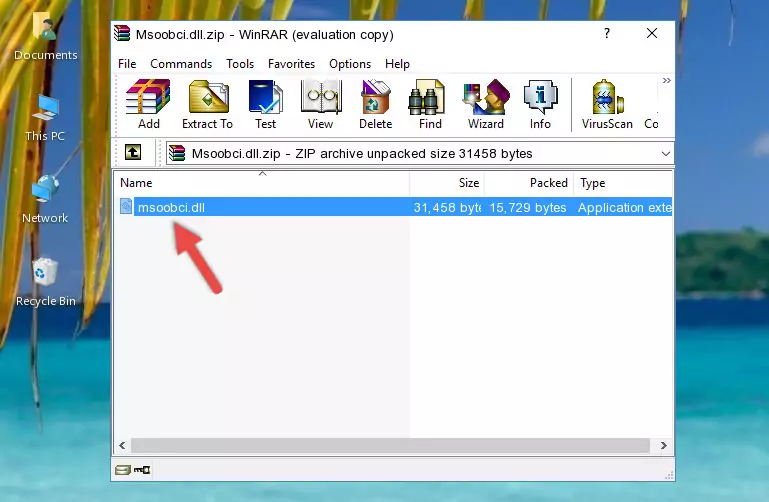The image size is (769, 502).
Task: Open the View toolbar icon
Action: coord(321,104)
